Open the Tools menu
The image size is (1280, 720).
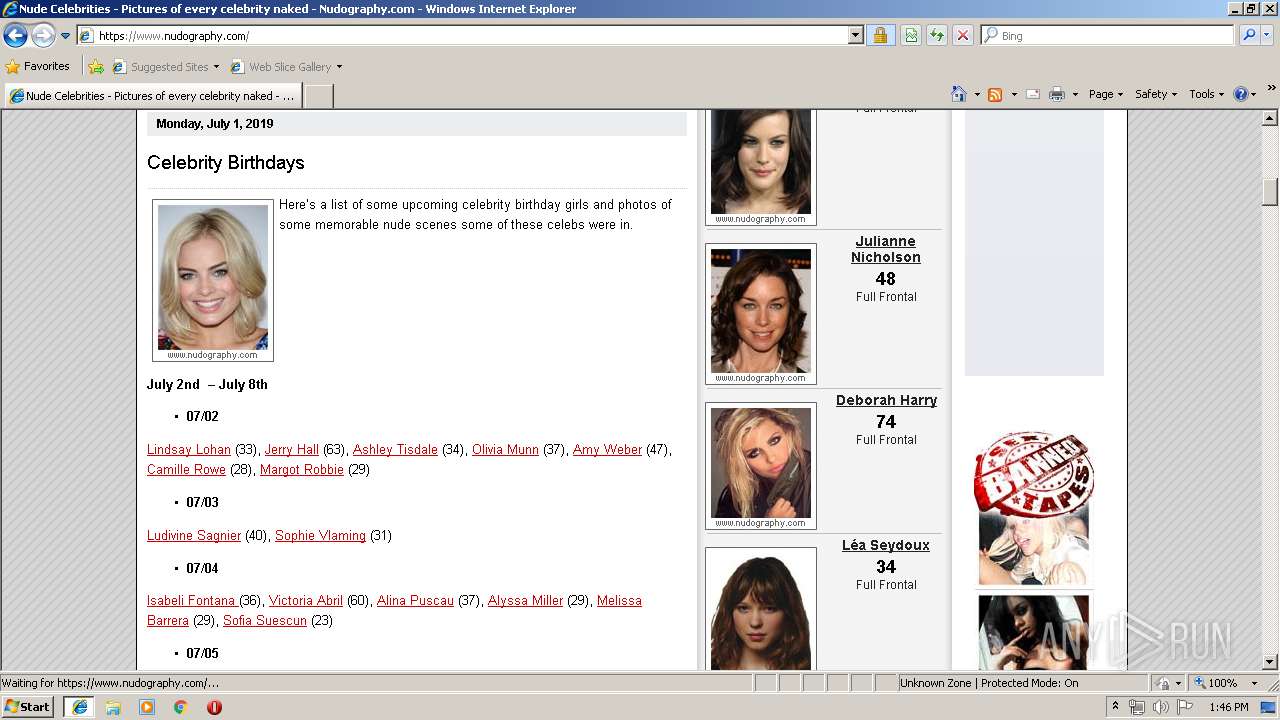pyautogui.click(x=1207, y=94)
